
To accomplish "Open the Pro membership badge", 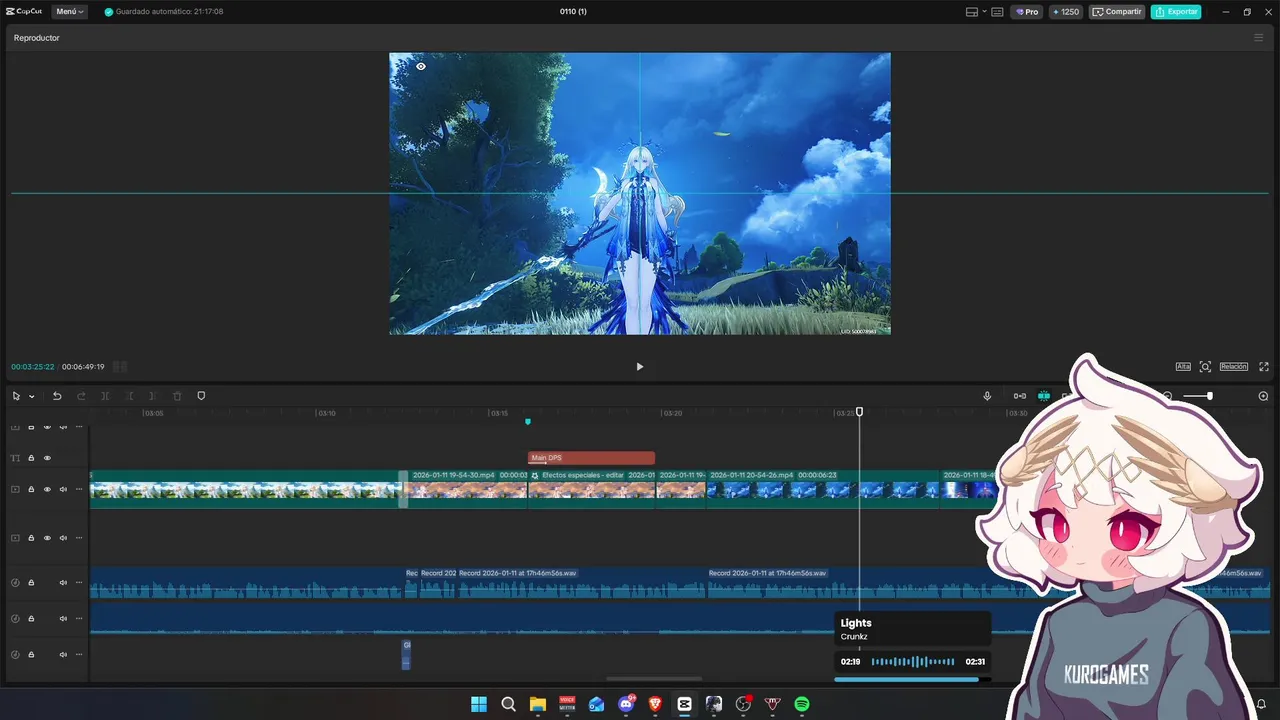I will [1027, 12].
